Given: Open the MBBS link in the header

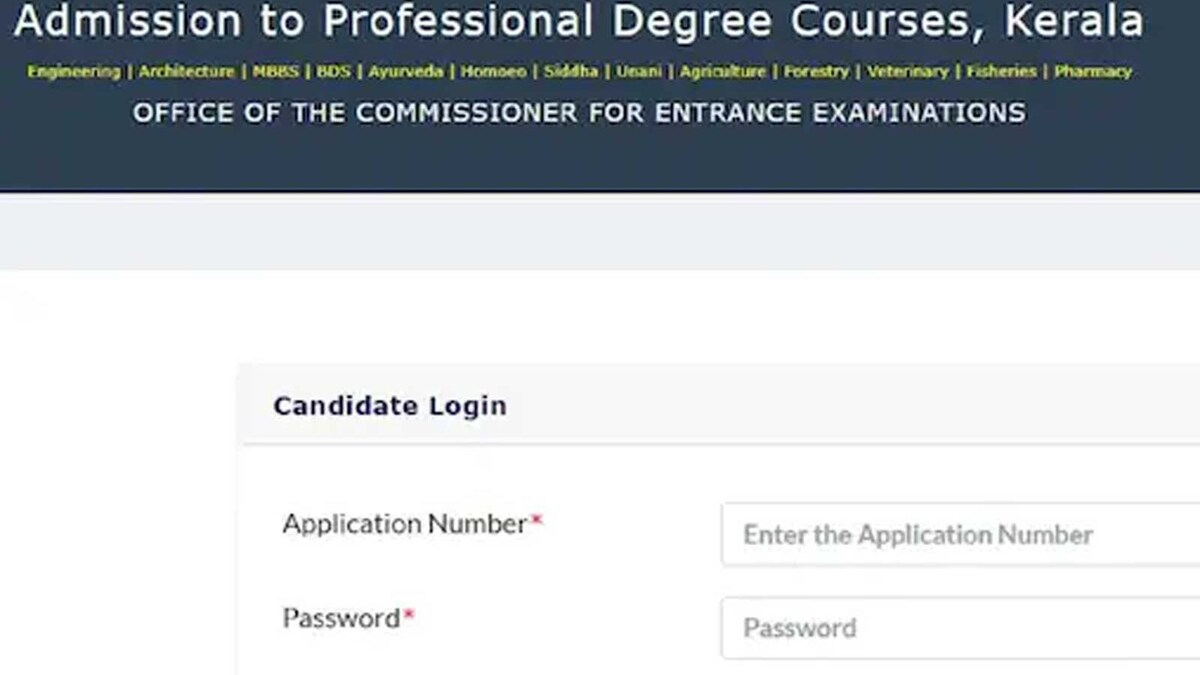Looking at the screenshot, I should [x=277, y=71].
